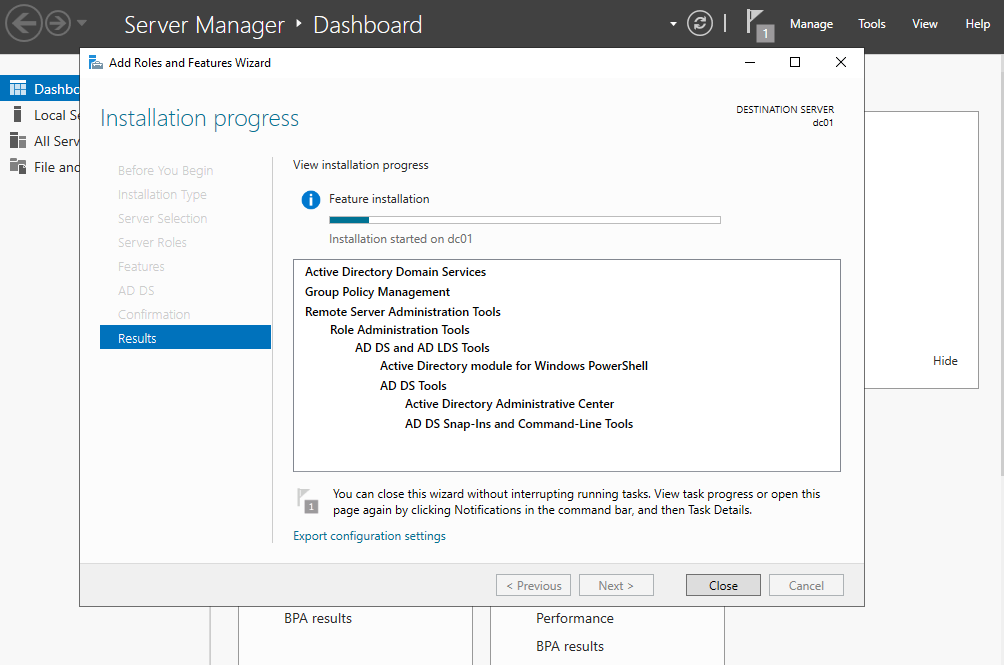Viewport: 1004px width, 665px height.
Task: Click Active Directory Domain Services in results list
Action: (395, 271)
